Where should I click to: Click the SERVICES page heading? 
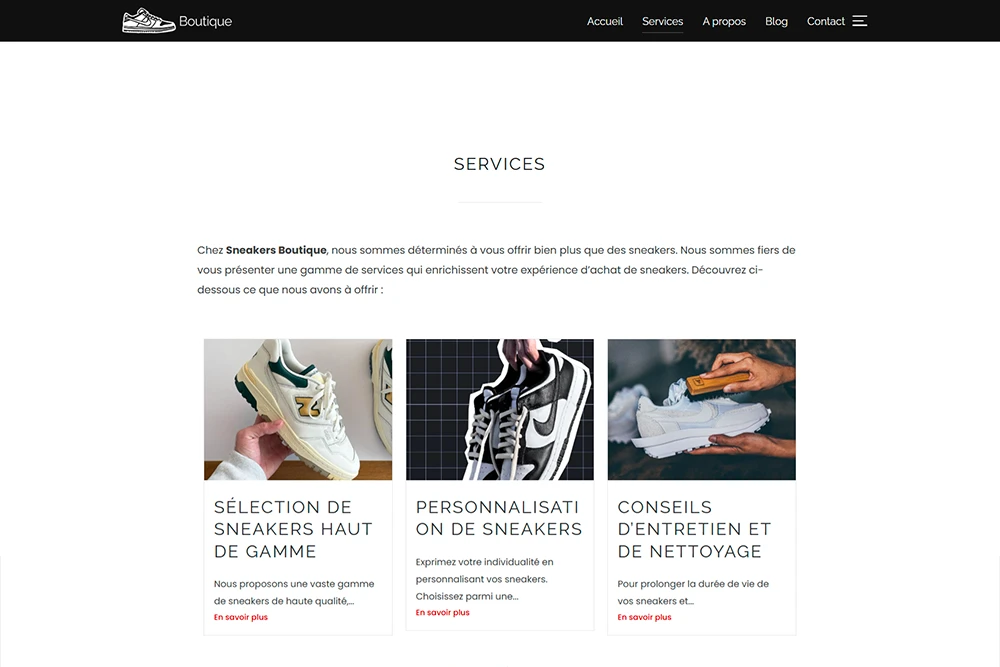(499, 164)
